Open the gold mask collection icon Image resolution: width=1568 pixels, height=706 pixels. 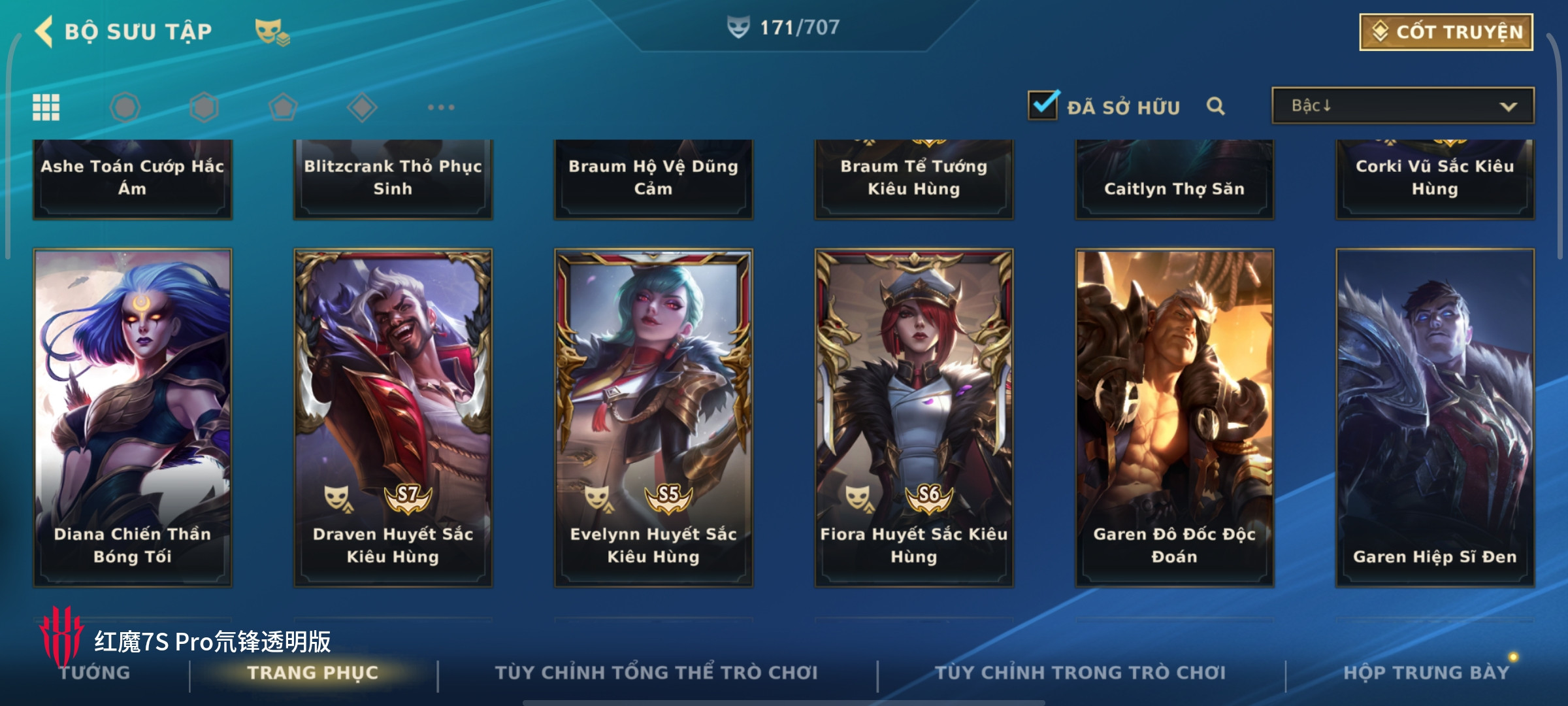(272, 32)
